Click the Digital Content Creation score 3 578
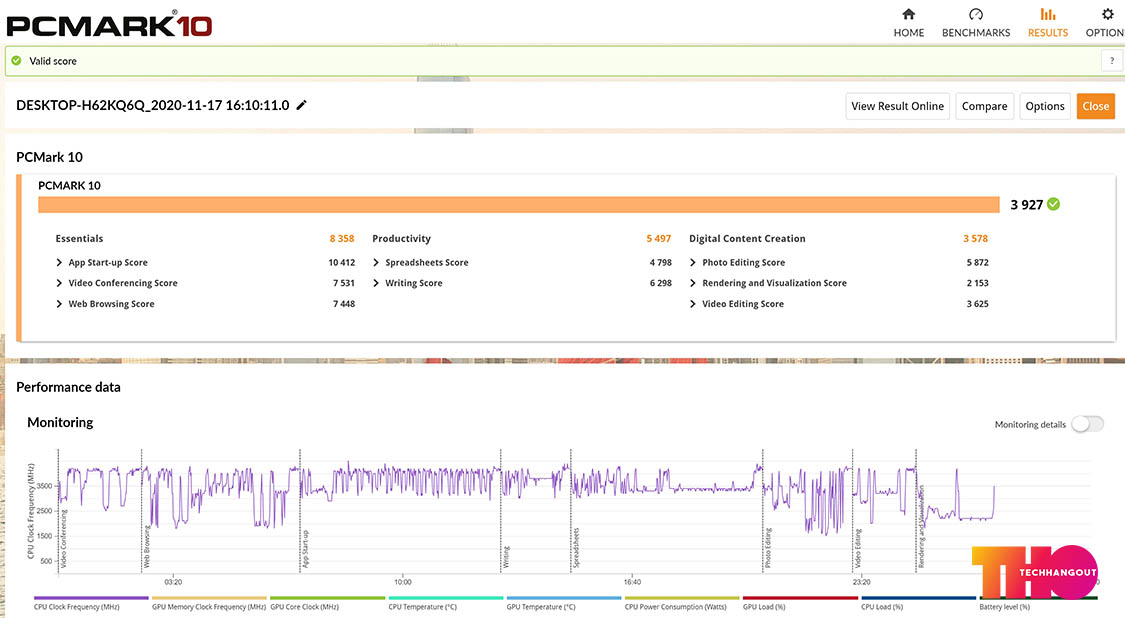Screen dimensions: 1125x618 pos(976,238)
